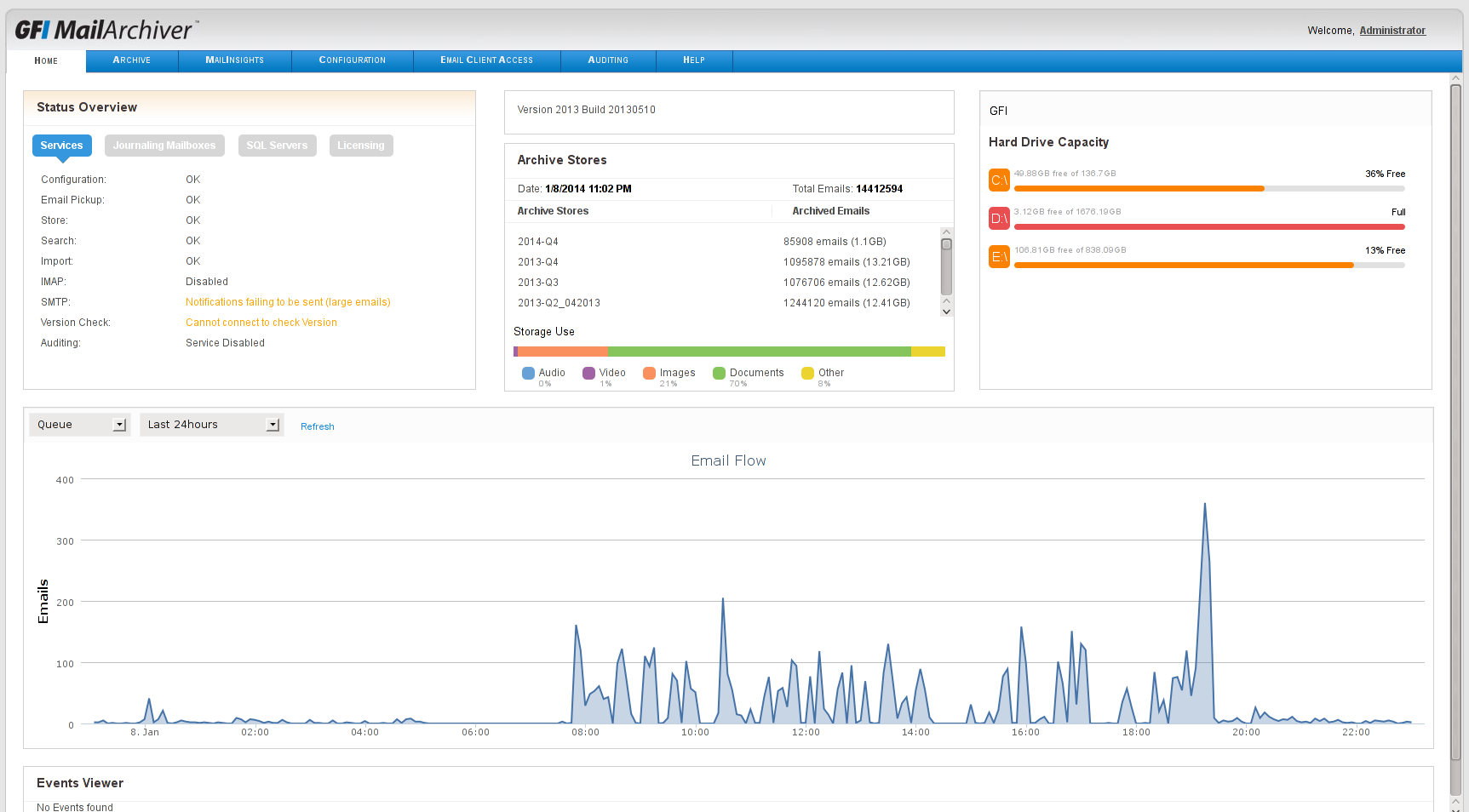Viewport: 1469px width, 812px height.
Task: Open the Last 24hours time range dropdown
Action: pyautogui.click(x=212, y=425)
